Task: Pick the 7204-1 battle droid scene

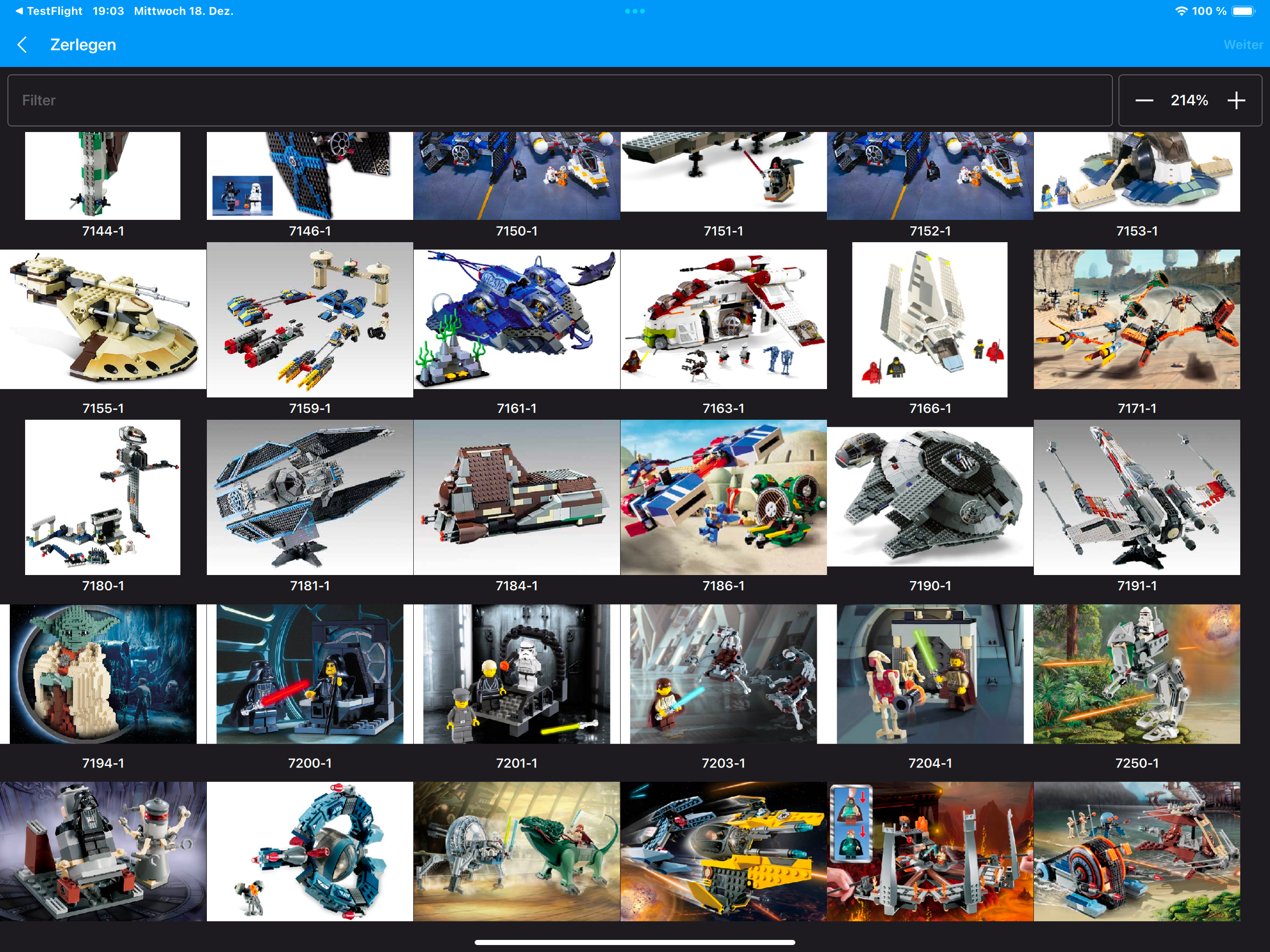Action: pos(930,674)
